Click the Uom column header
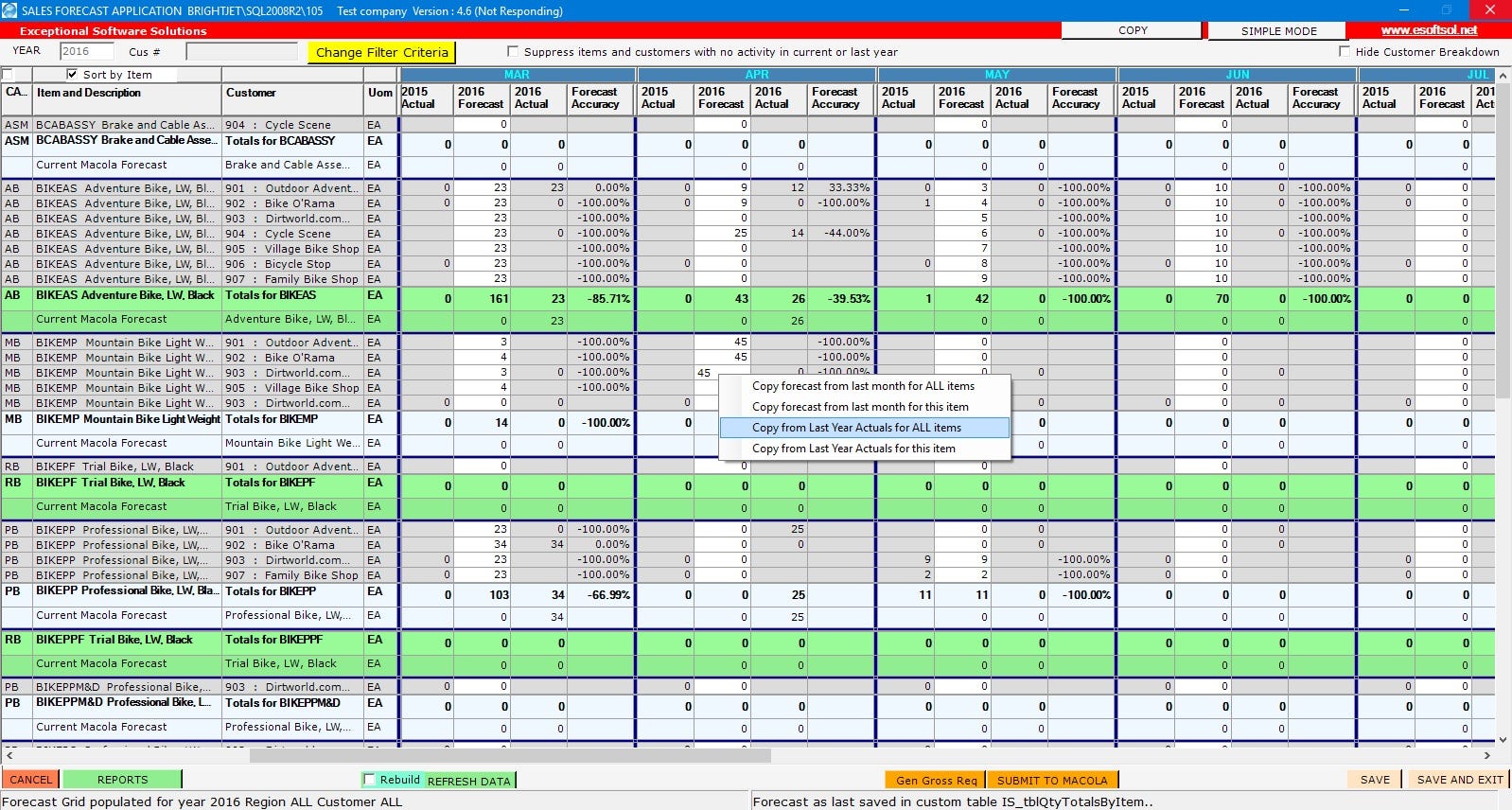 click(380, 98)
